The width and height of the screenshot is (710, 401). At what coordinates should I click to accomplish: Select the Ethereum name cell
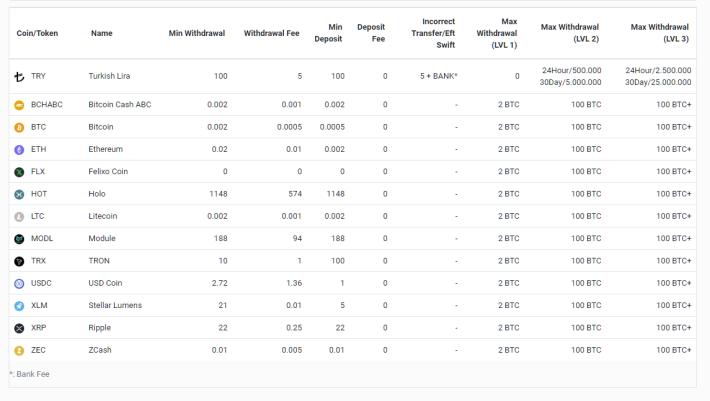tap(106, 149)
